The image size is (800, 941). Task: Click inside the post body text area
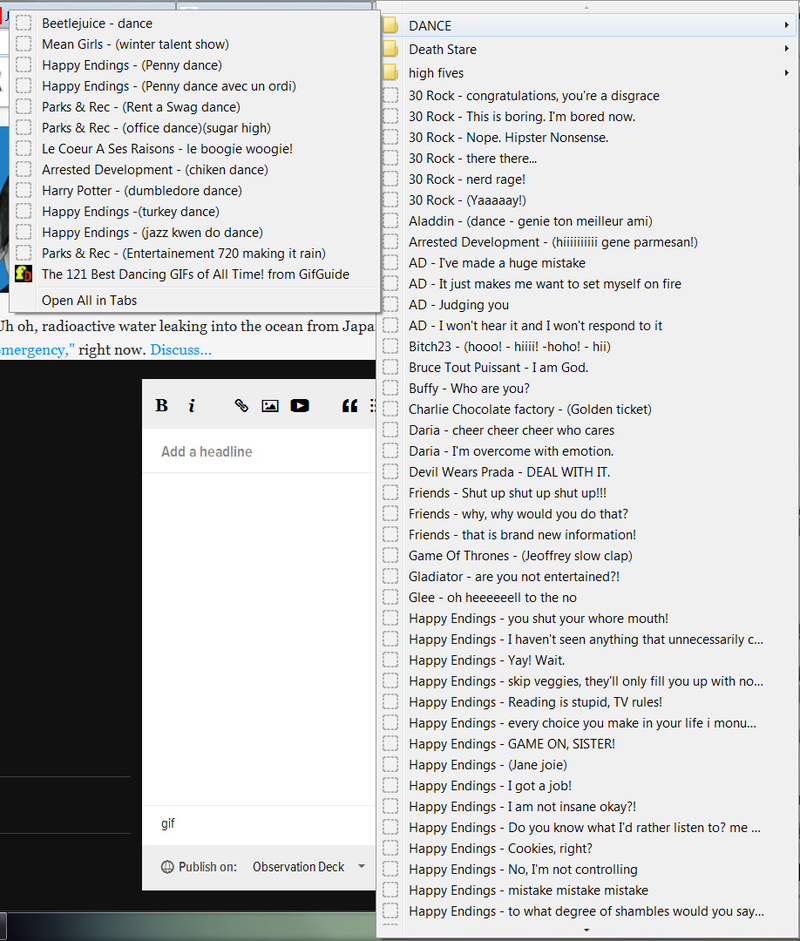(x=258, y=639)
